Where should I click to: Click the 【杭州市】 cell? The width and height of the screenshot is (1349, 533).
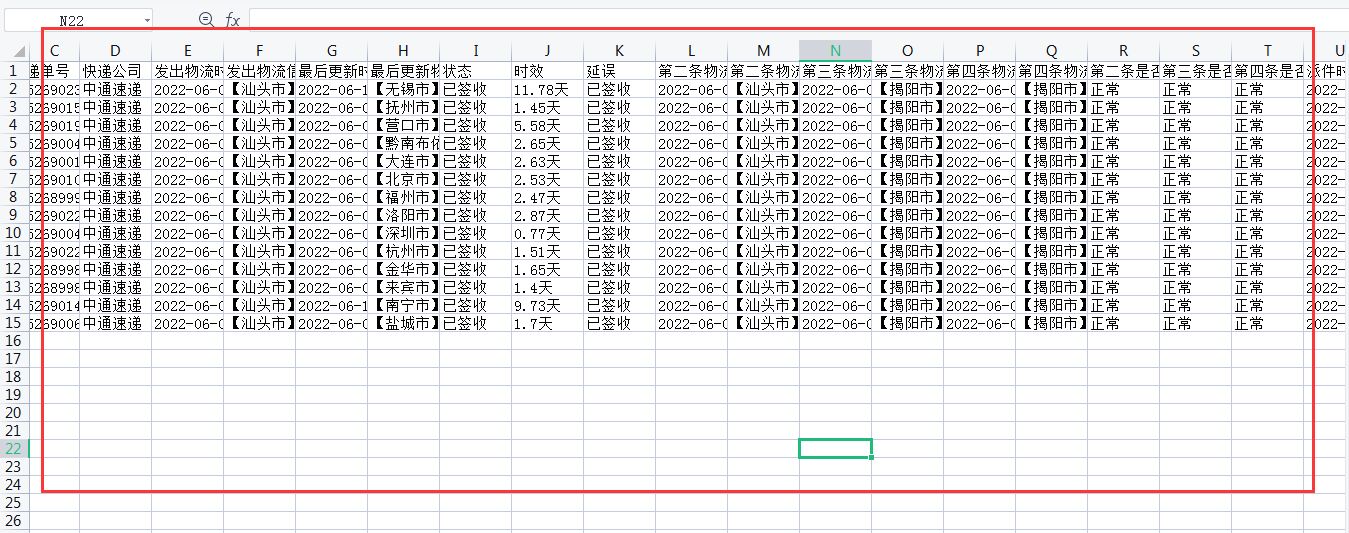[x=404, y=251]
